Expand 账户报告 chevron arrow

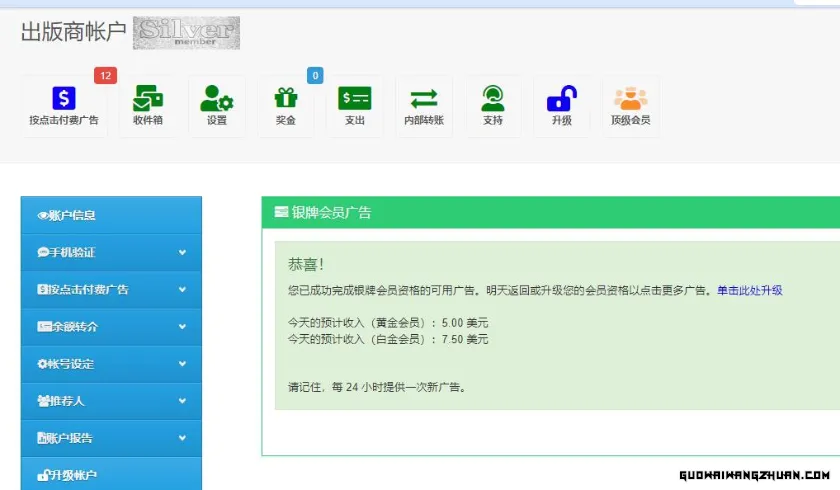tap(182, 438)
